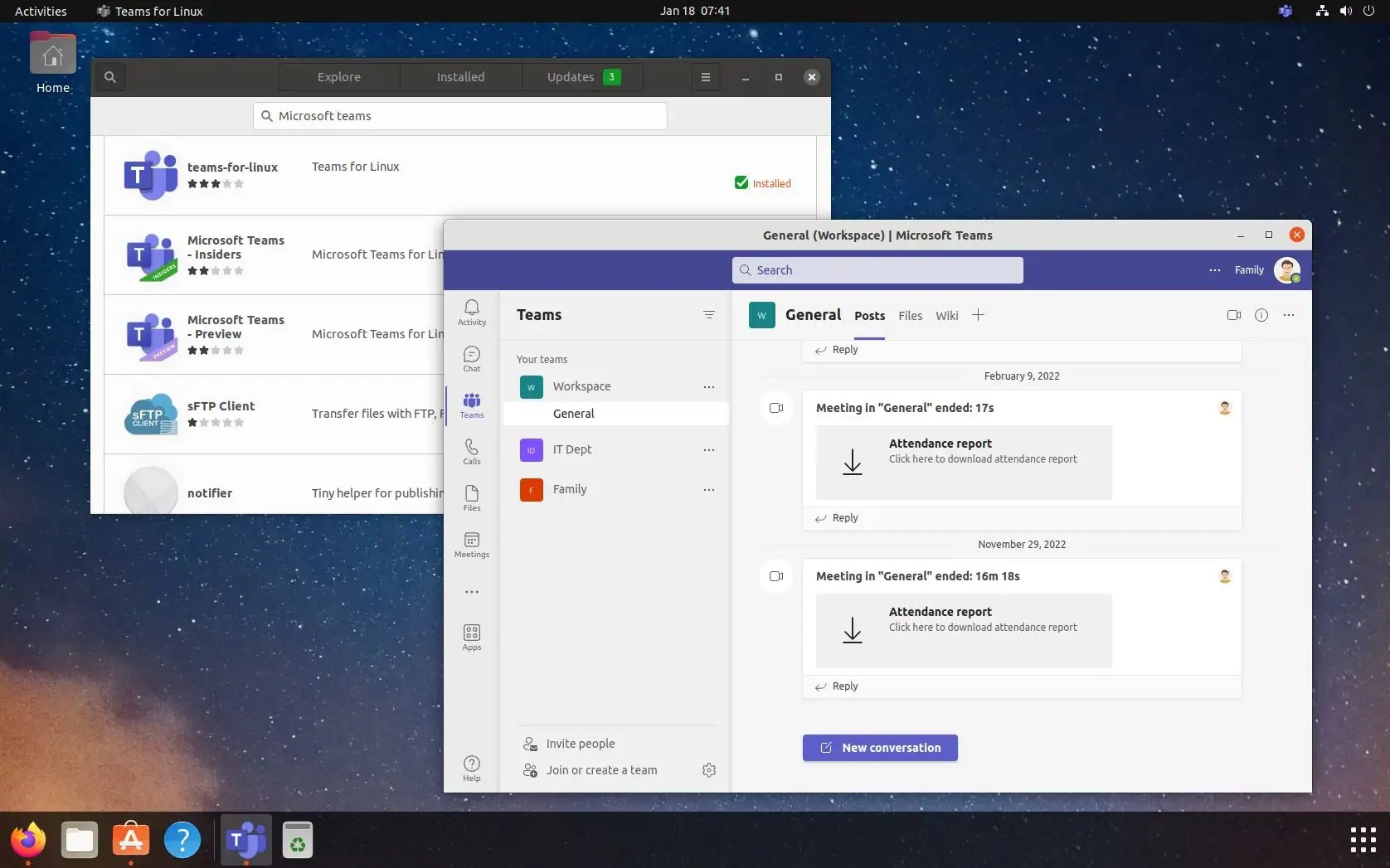Filter your teams list
Screen dimensions: 1390x868
709,315
